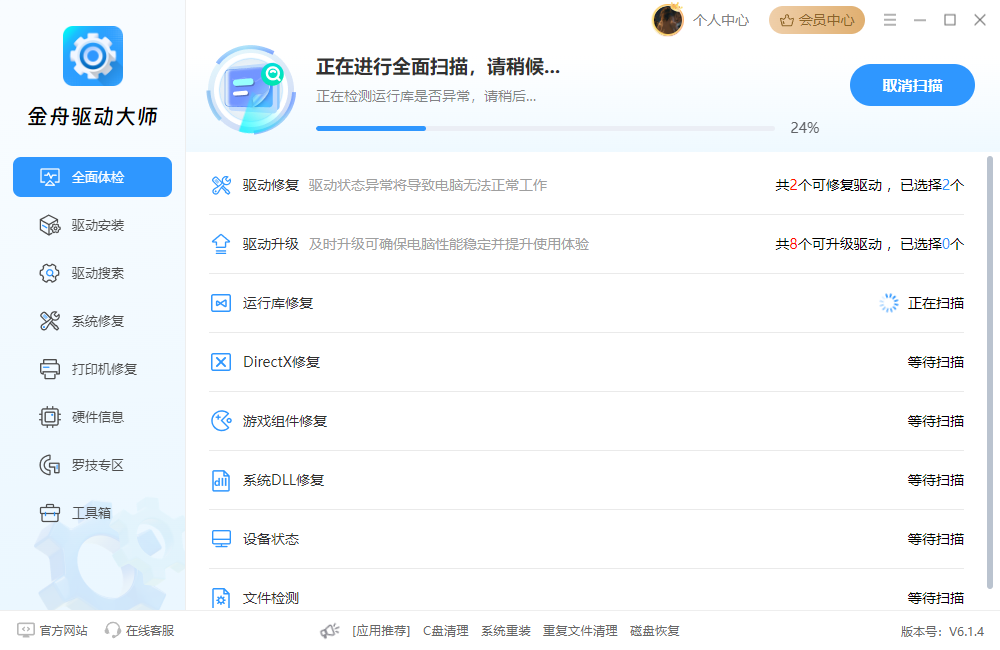Switch to 全面体检 tab
Viewport: 1000px width, 650px height.
click(92, 177)
